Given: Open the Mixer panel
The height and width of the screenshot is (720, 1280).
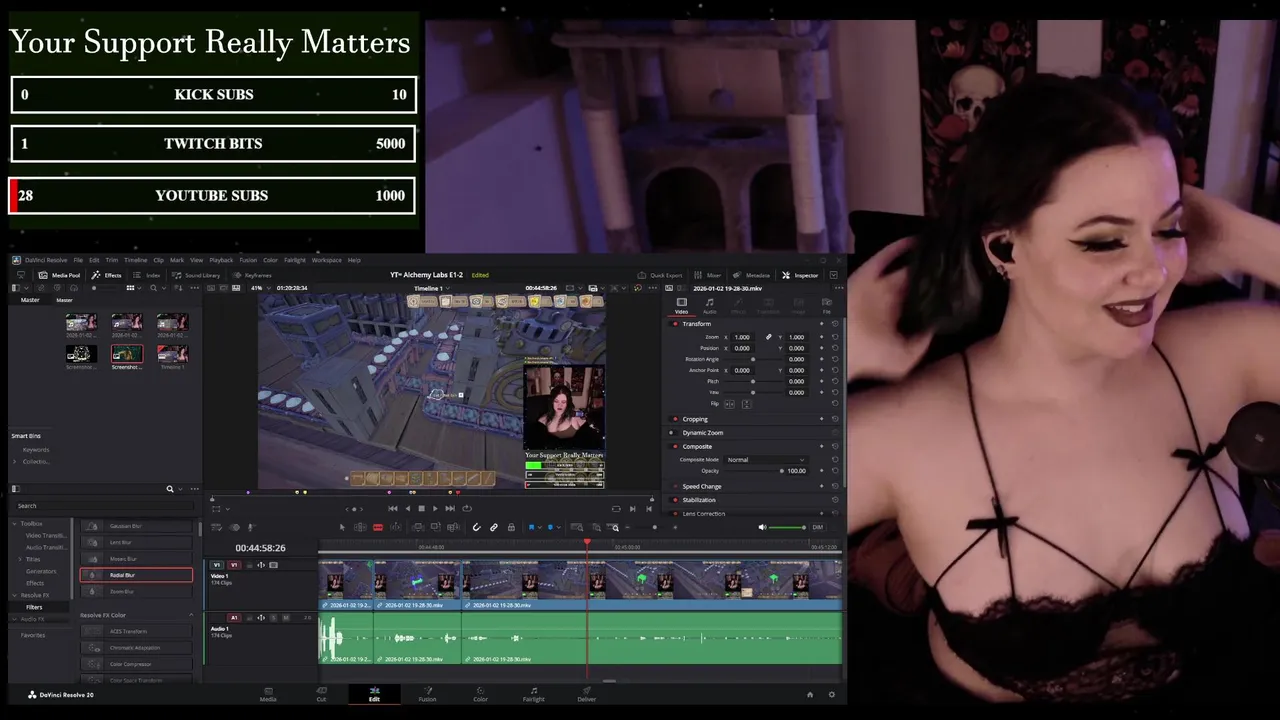Looking at the screenshot, I should tap(709, 275).
